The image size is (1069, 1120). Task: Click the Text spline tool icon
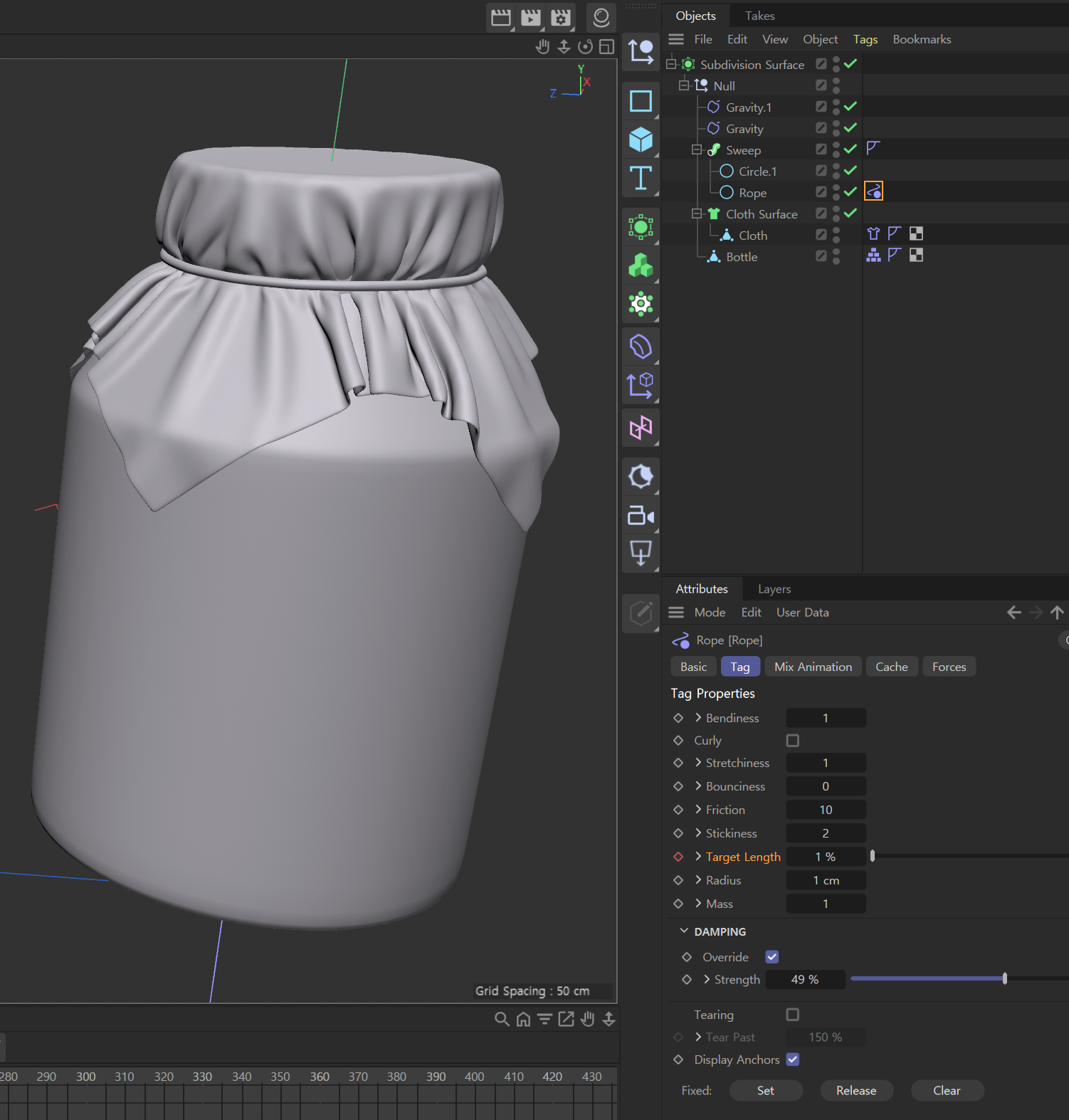(x=641, y=178)
